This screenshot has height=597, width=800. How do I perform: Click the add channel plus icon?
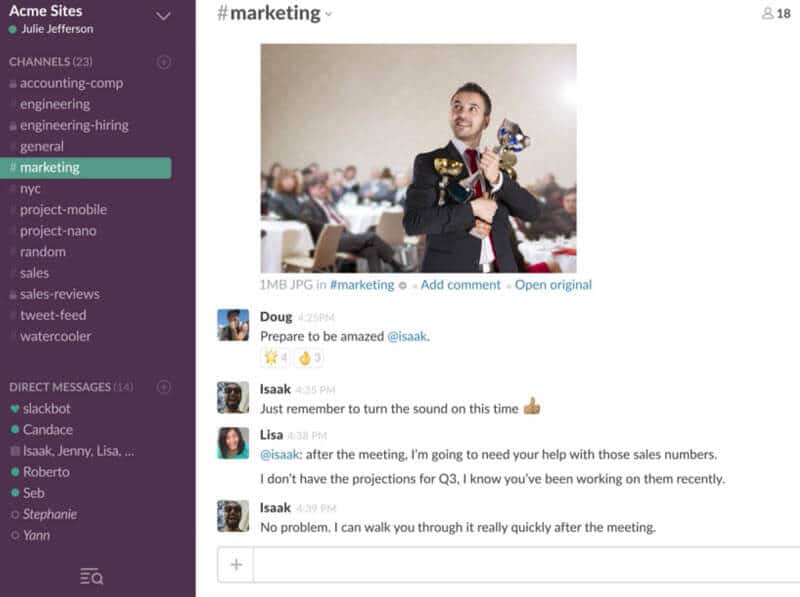pos(164,62)
